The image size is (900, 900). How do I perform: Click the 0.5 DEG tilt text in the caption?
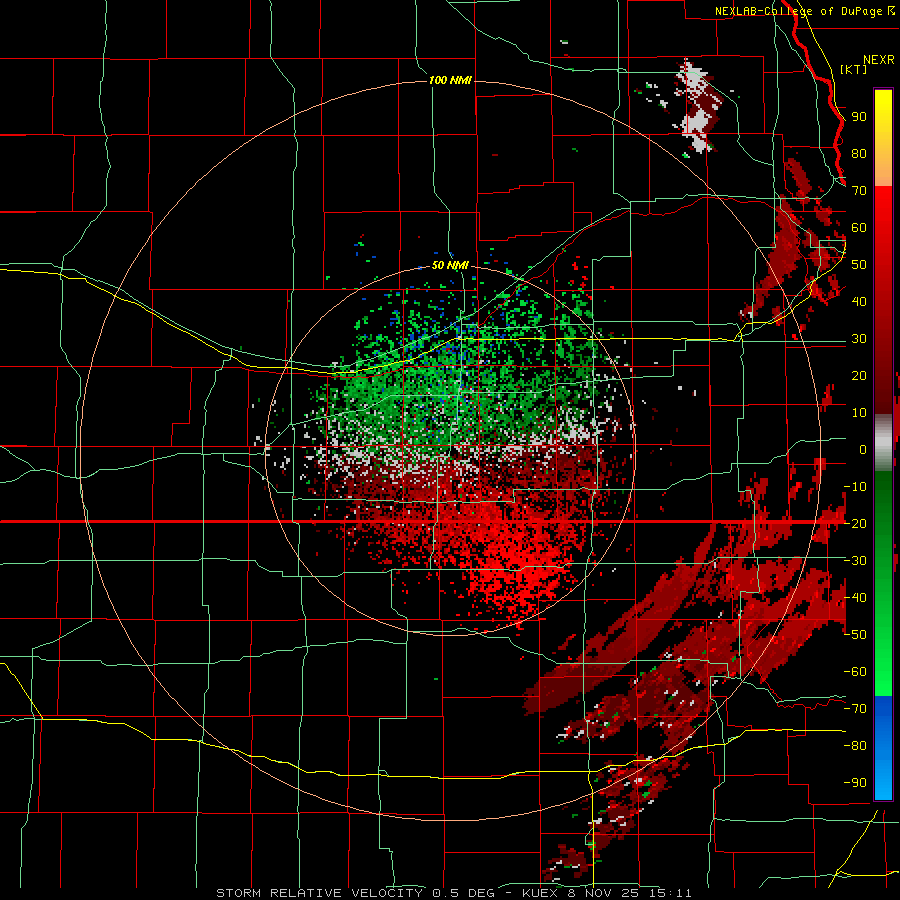pyautogui.click(x=463, y=893)
